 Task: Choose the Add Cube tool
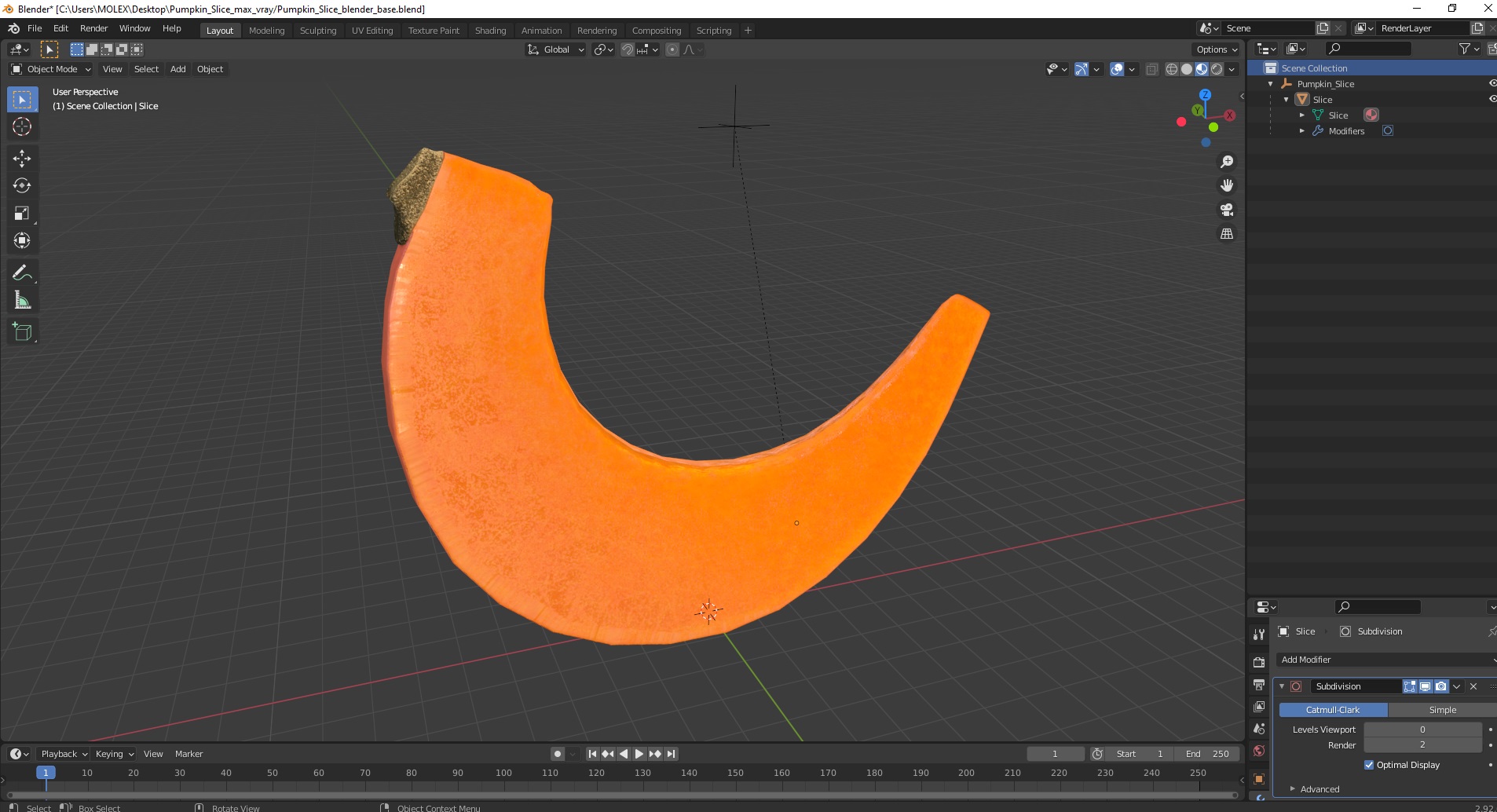(x=22, y=332)
